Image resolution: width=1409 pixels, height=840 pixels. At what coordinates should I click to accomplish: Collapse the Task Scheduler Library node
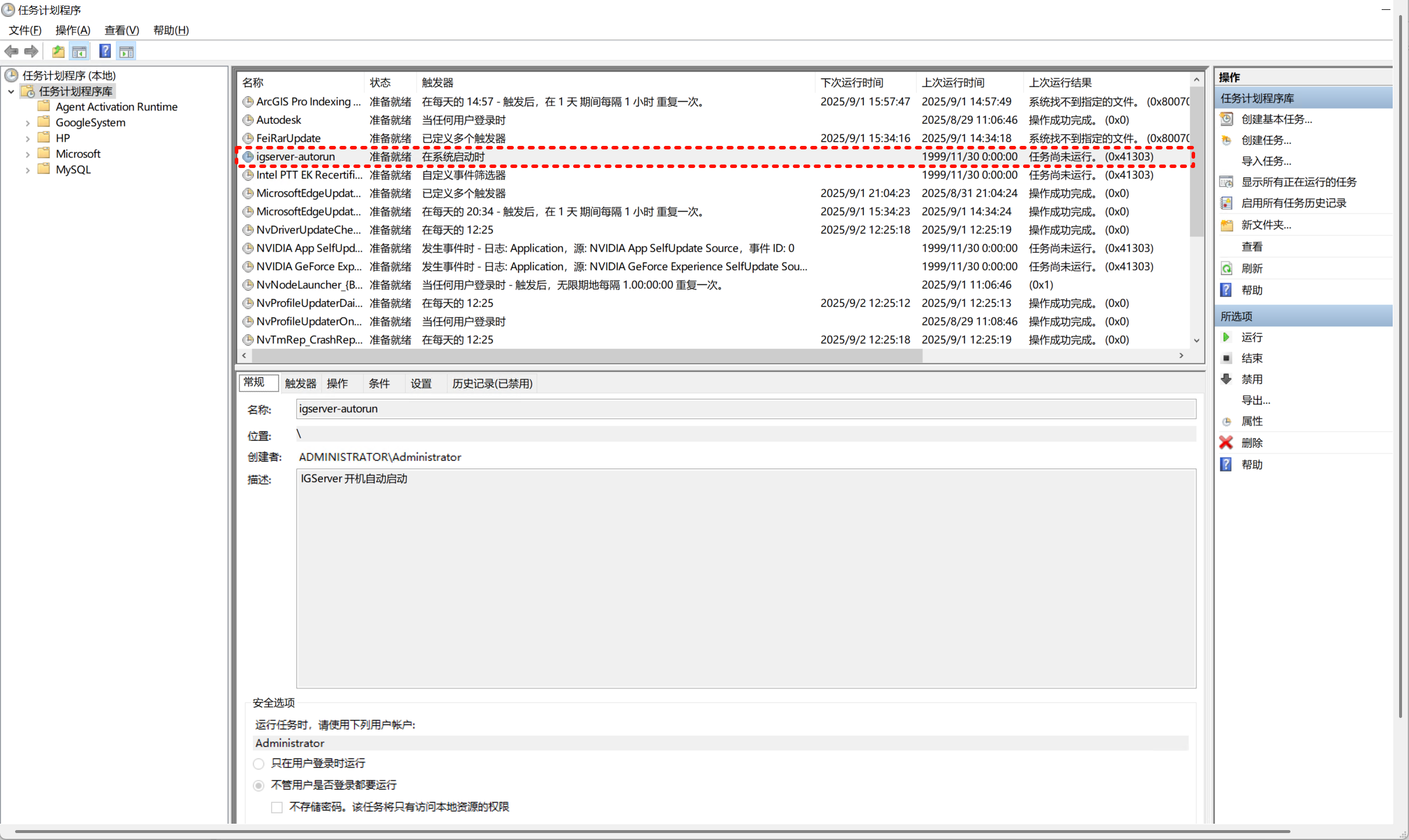pos(11,91)
